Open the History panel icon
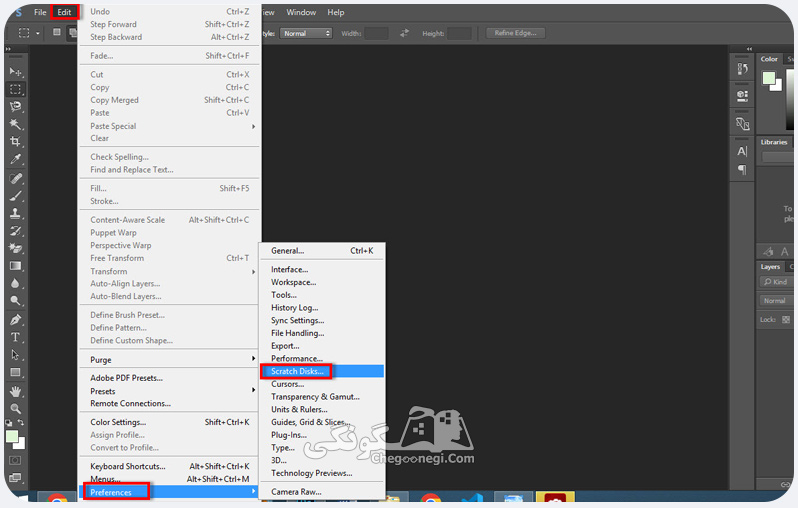Screen dimensions: 798x508 pyautogui.click(x=743, y=69)
